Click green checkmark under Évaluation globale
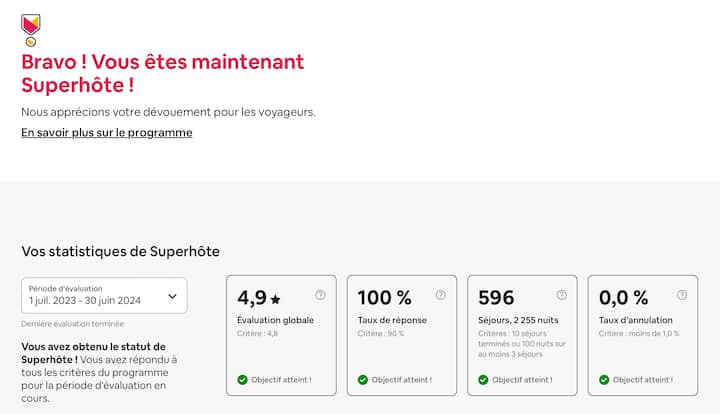The height and width of the screenshot is (414, 720). tap(242, 380)
